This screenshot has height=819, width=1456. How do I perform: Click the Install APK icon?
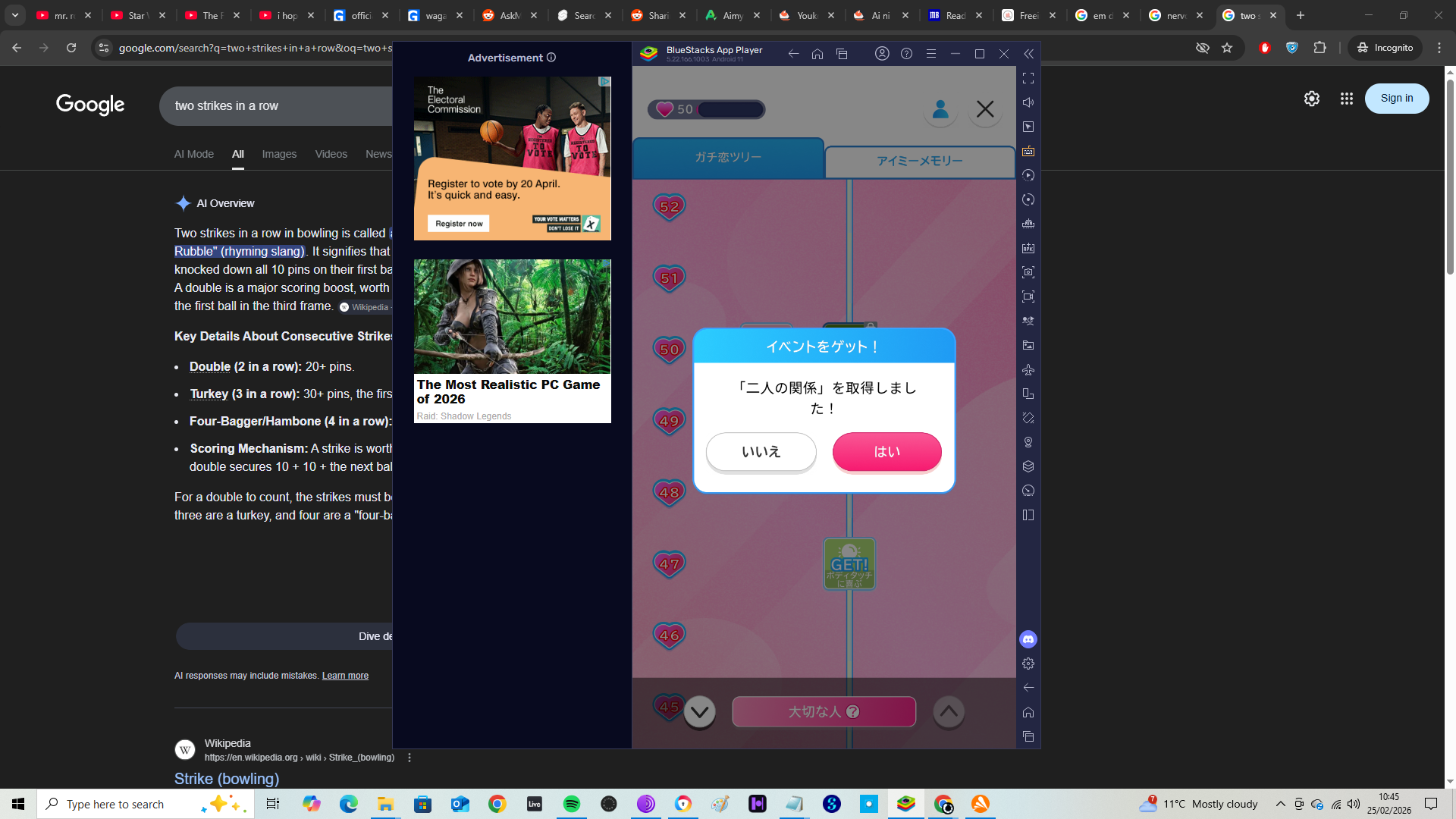point(1028,248)
